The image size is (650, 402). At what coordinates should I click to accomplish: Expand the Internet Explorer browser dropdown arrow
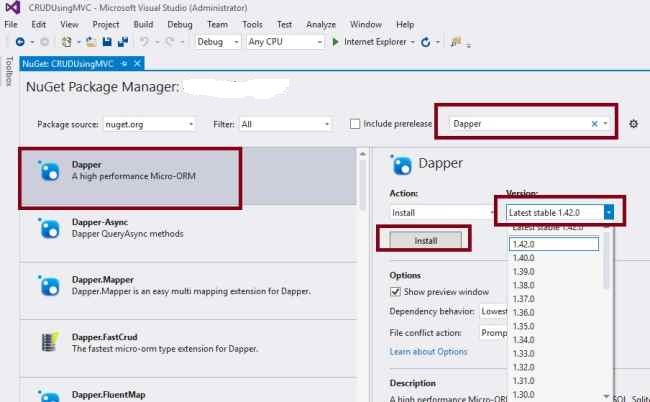[x=412, y=42]
